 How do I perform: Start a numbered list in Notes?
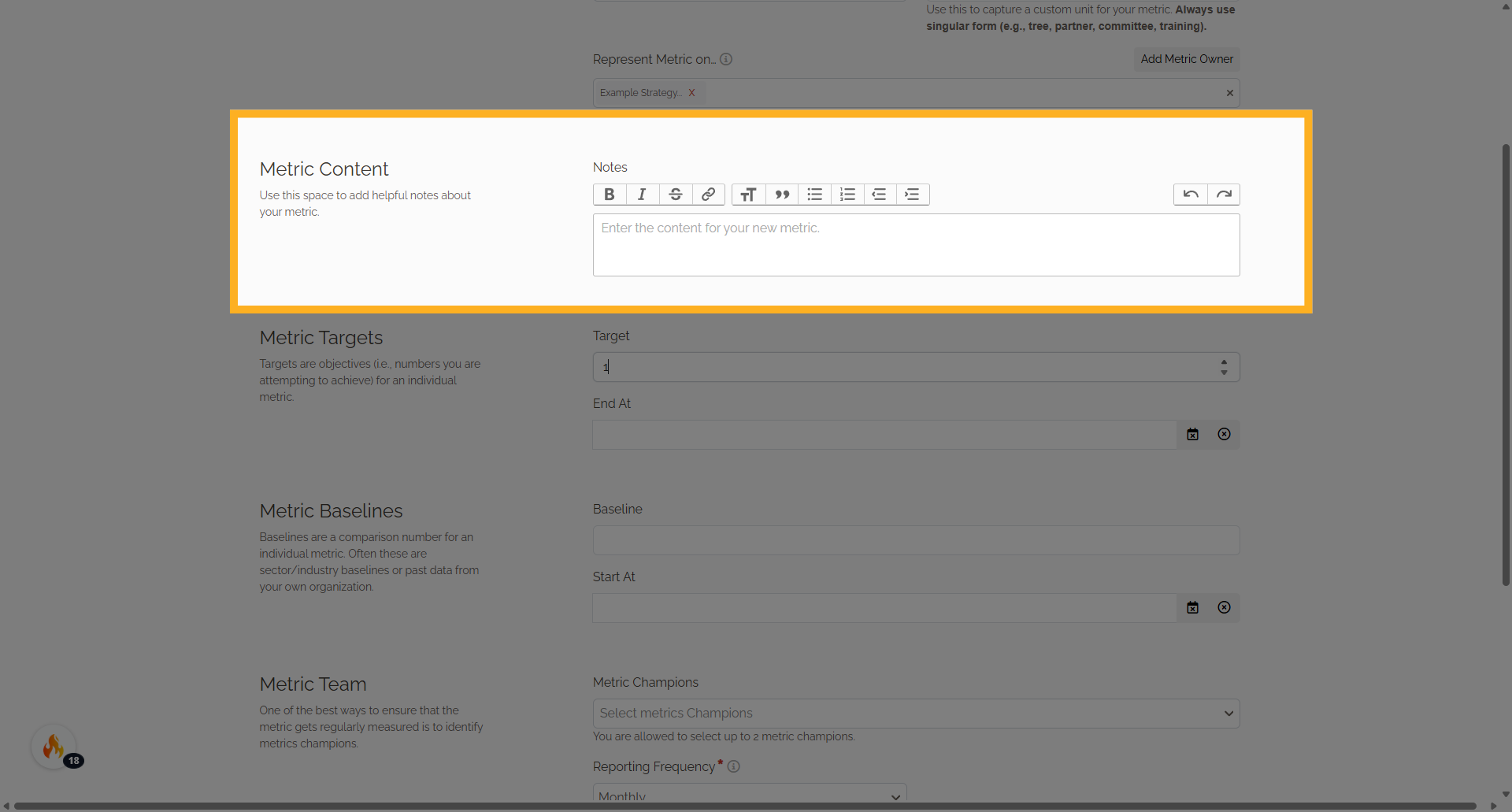(x=847, y=195)
